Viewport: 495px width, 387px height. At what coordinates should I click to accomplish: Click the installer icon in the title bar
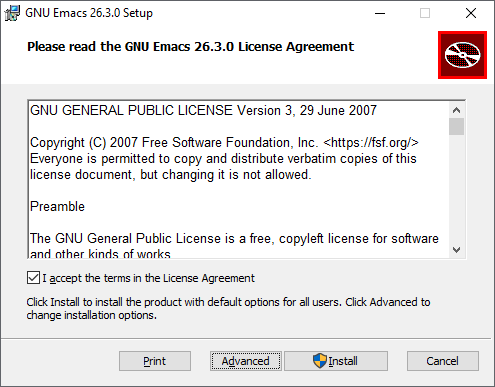click(x=12, y=13)
